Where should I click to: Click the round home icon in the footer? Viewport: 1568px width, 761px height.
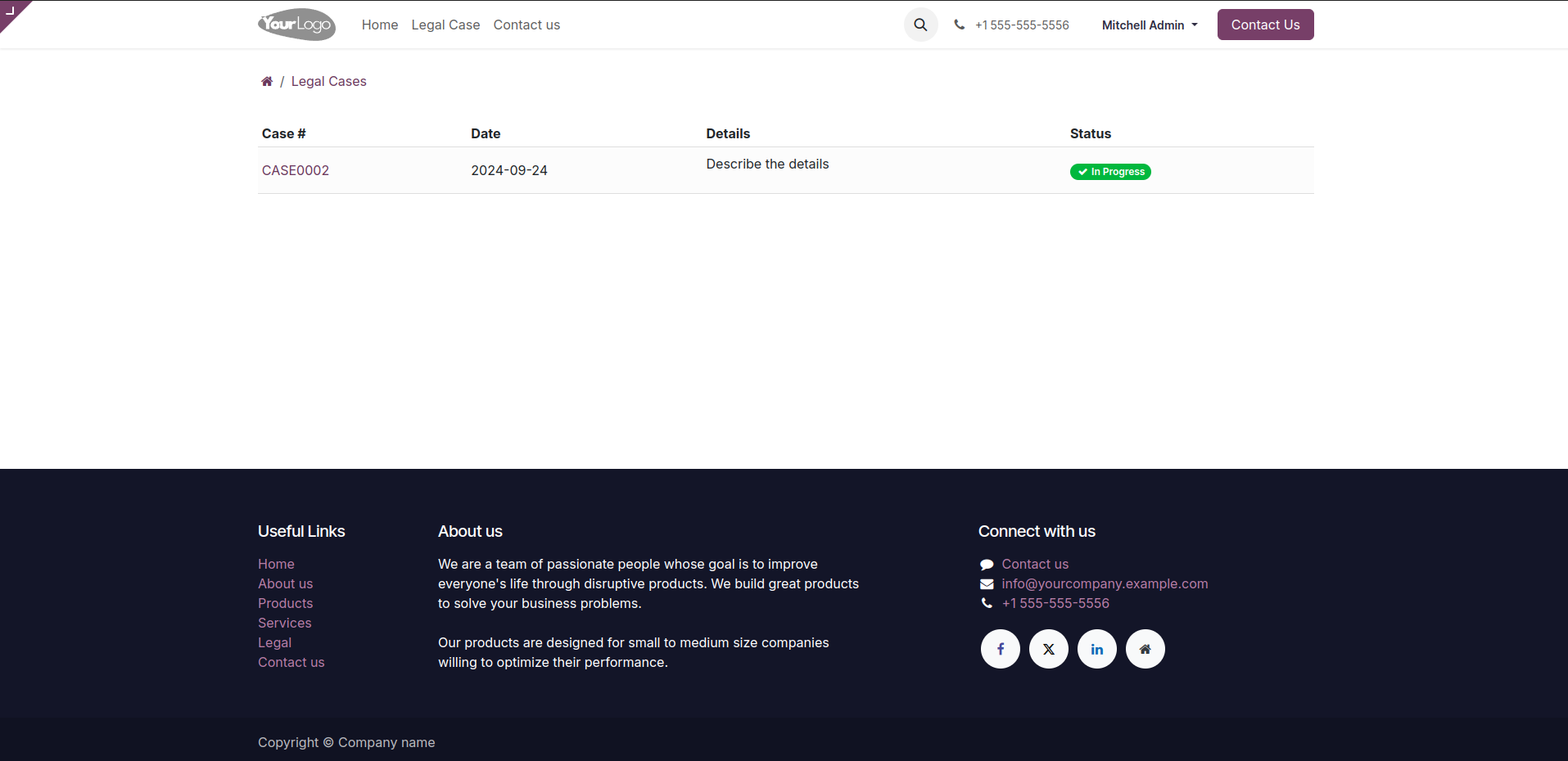point(1145,649)
